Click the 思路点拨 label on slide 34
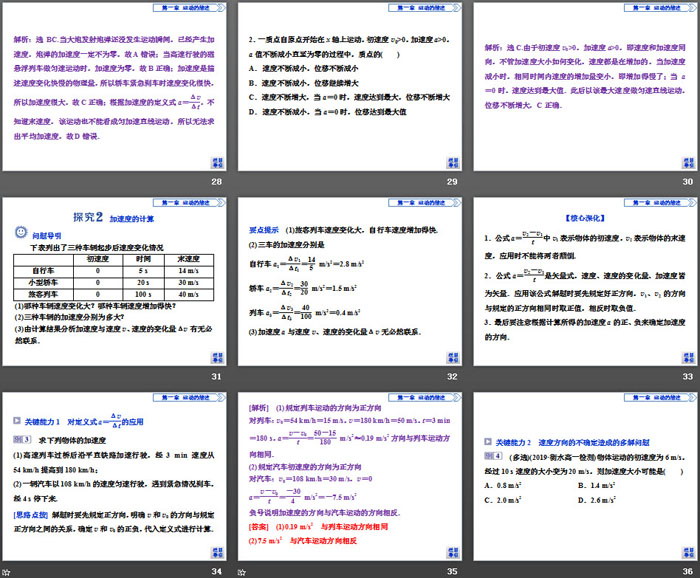This screenshot has height=578, width=700. (31, 515)
